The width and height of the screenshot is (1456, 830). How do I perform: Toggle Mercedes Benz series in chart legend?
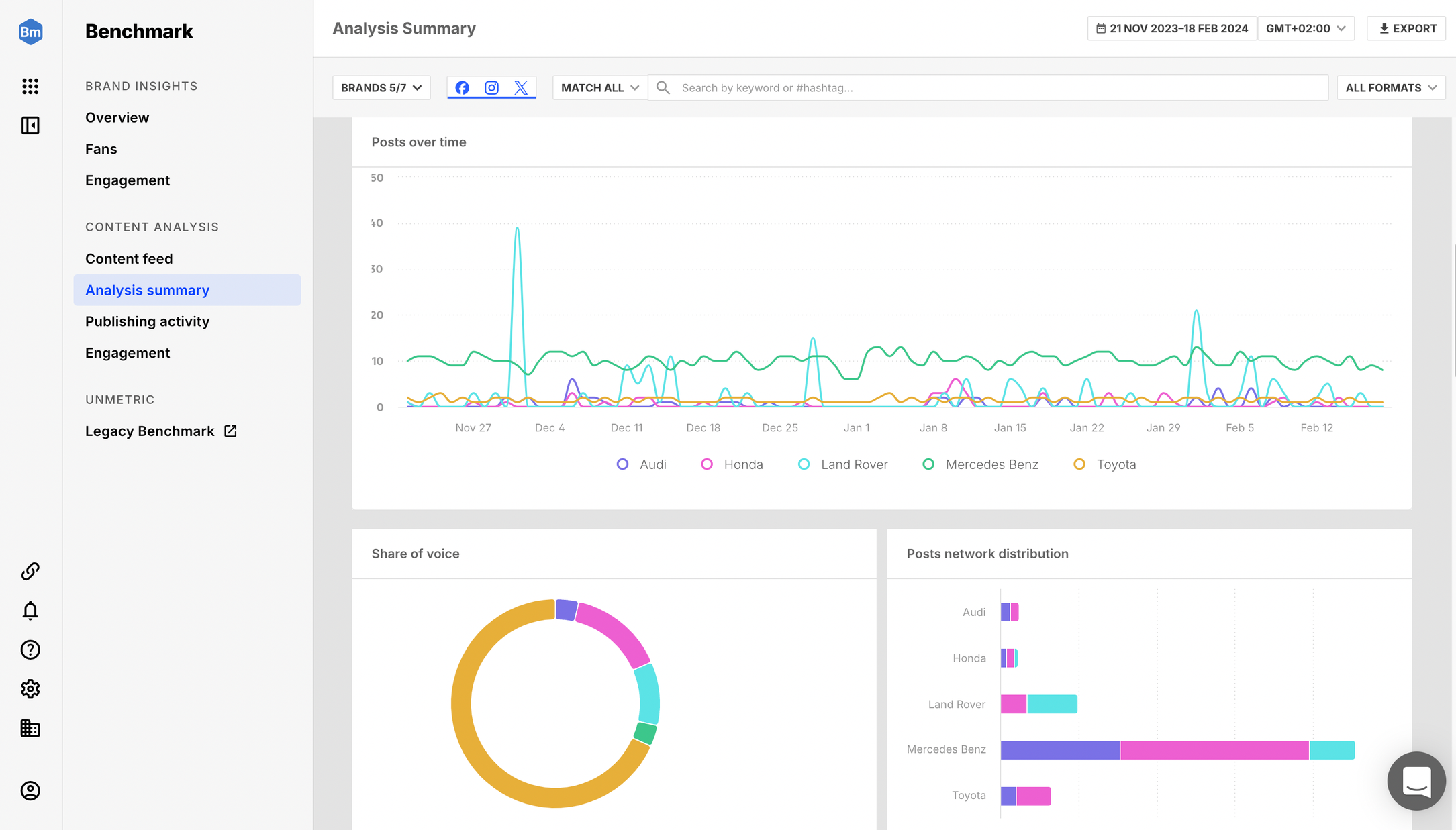(x=980, y=464)
